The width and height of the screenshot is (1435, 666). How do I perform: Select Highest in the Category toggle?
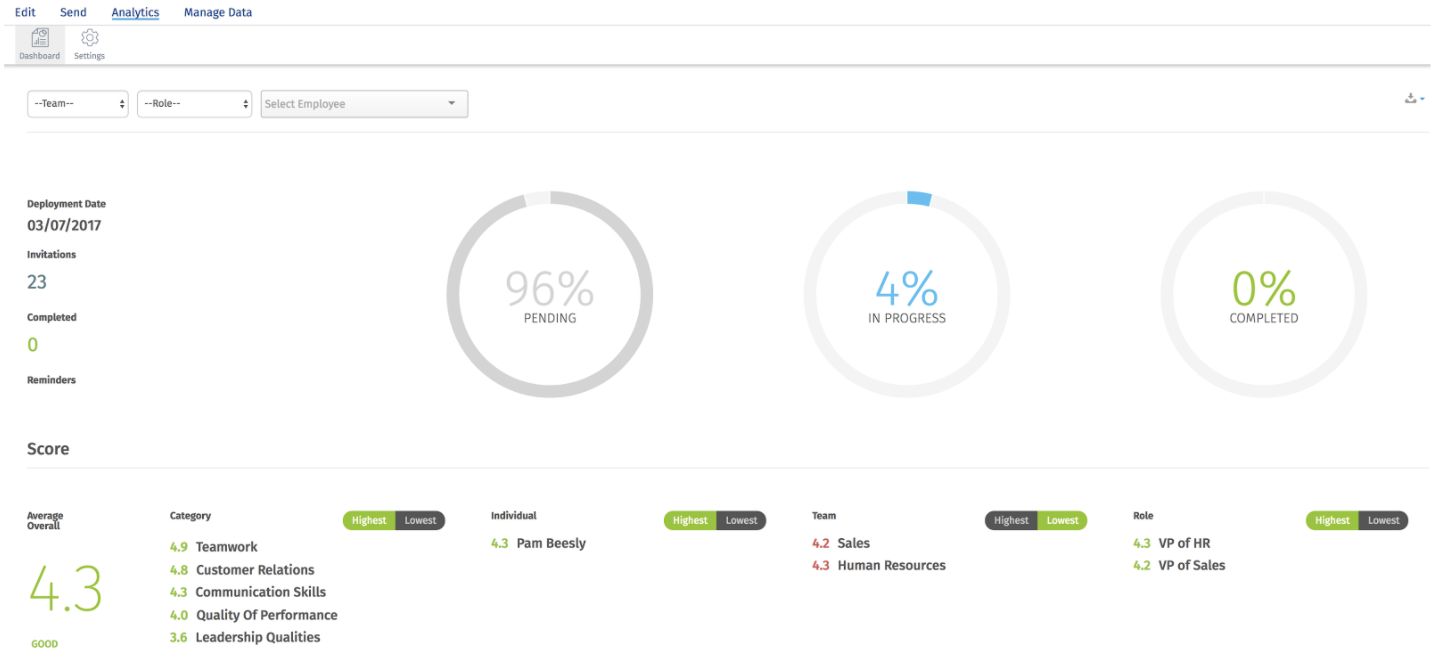[x=369, y=520]
